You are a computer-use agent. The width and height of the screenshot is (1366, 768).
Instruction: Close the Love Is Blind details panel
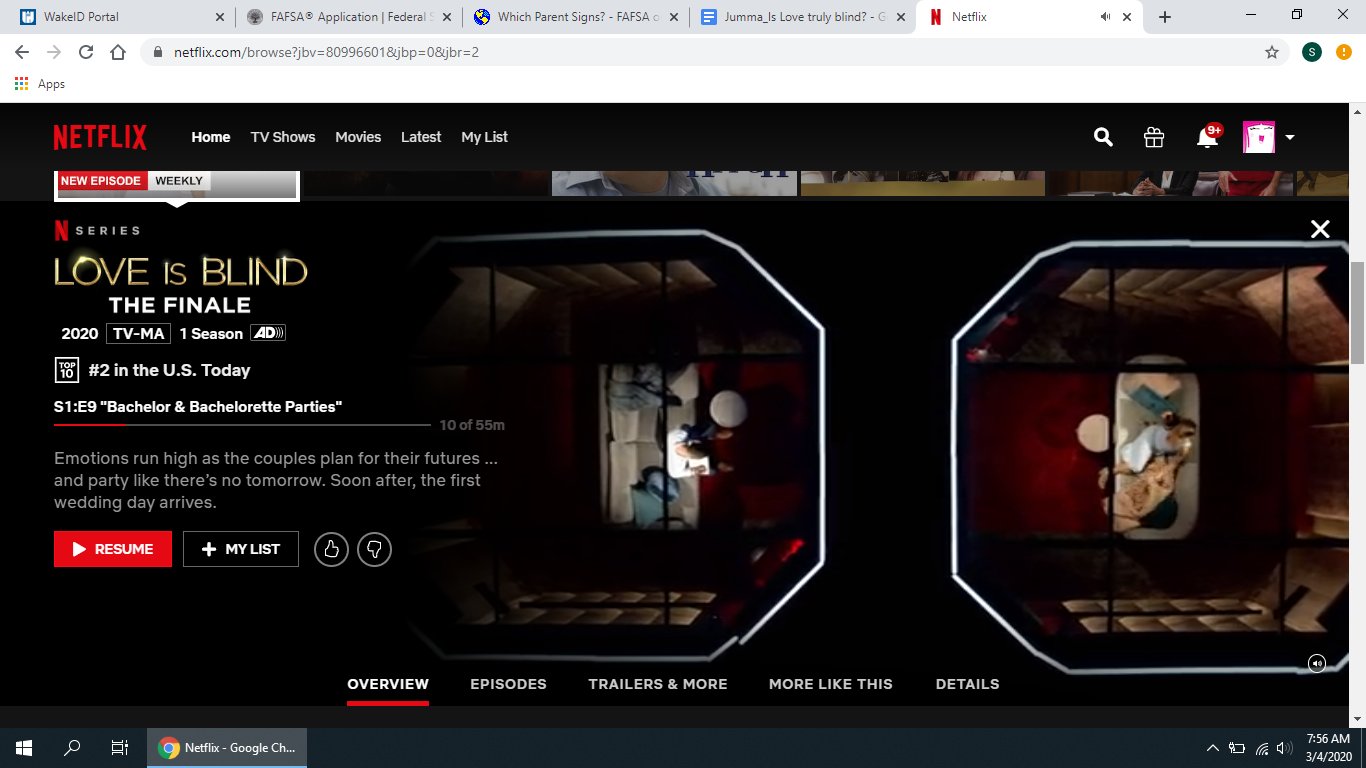pos(1320,229)
